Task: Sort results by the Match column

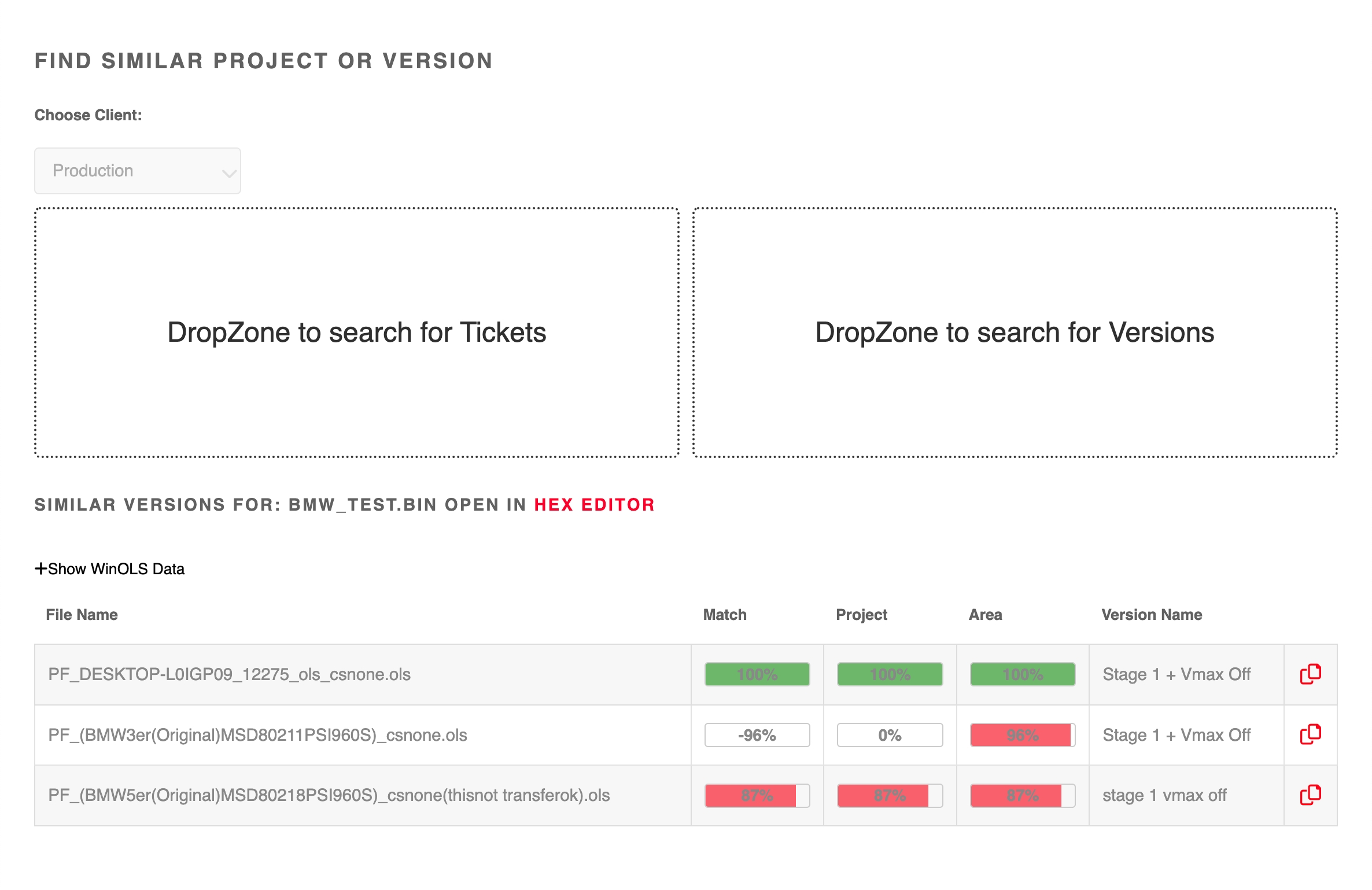Action: [x=724, y=615]
